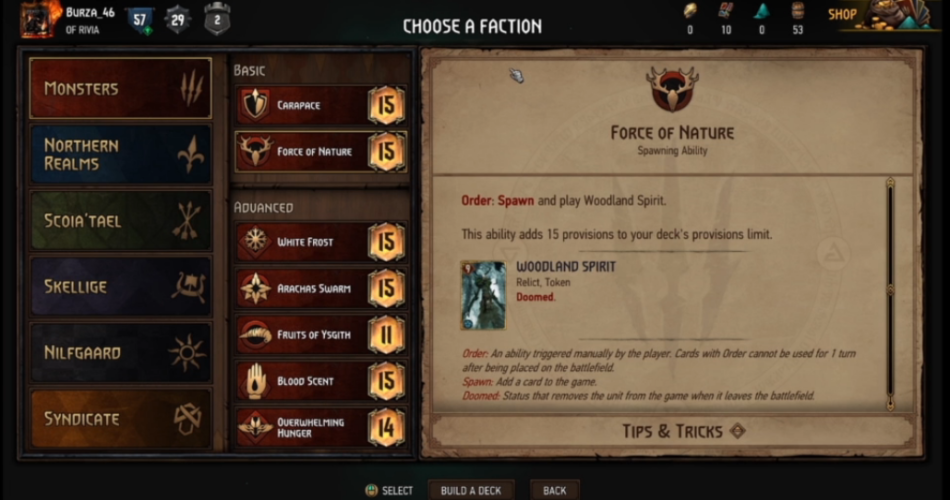Choose the Syndicate faction

point(121,419)
